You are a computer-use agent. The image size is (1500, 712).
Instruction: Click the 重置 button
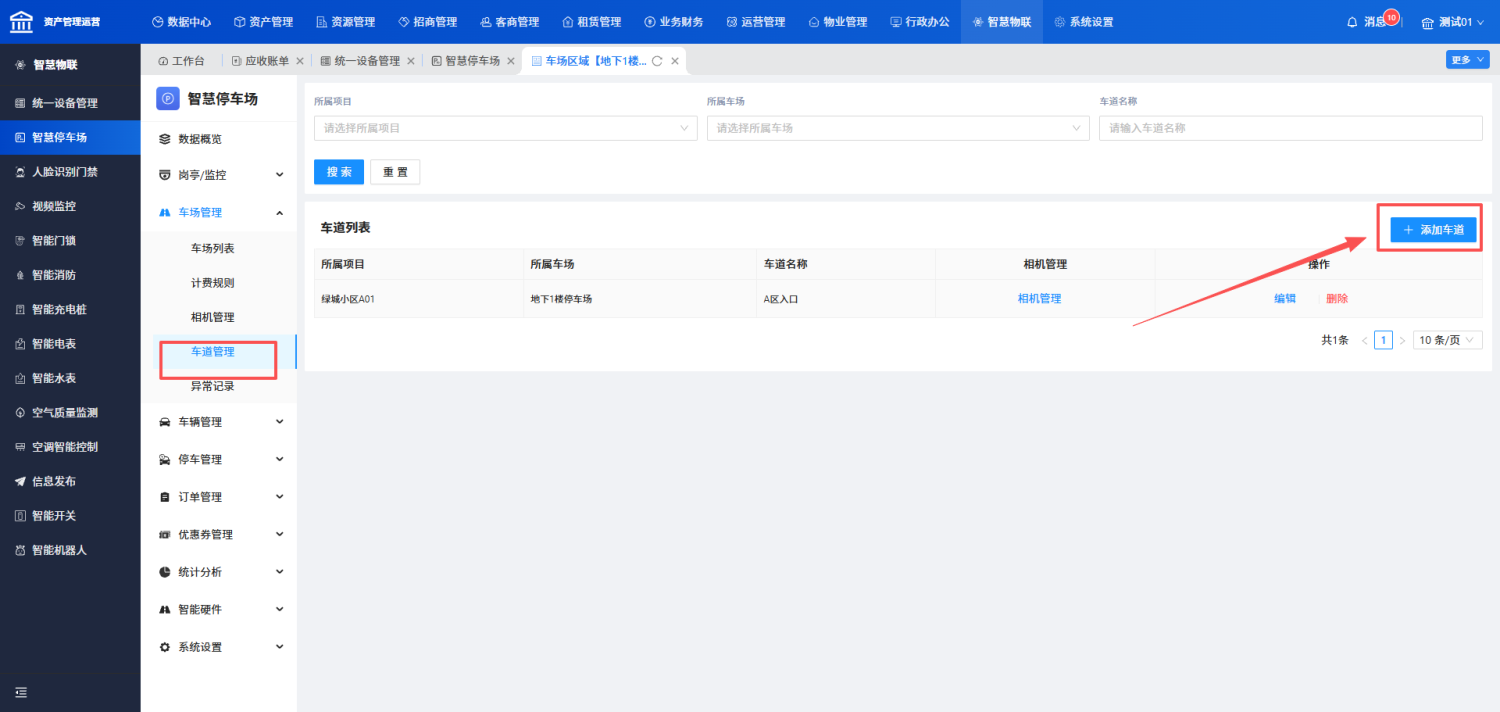[395, 172]
